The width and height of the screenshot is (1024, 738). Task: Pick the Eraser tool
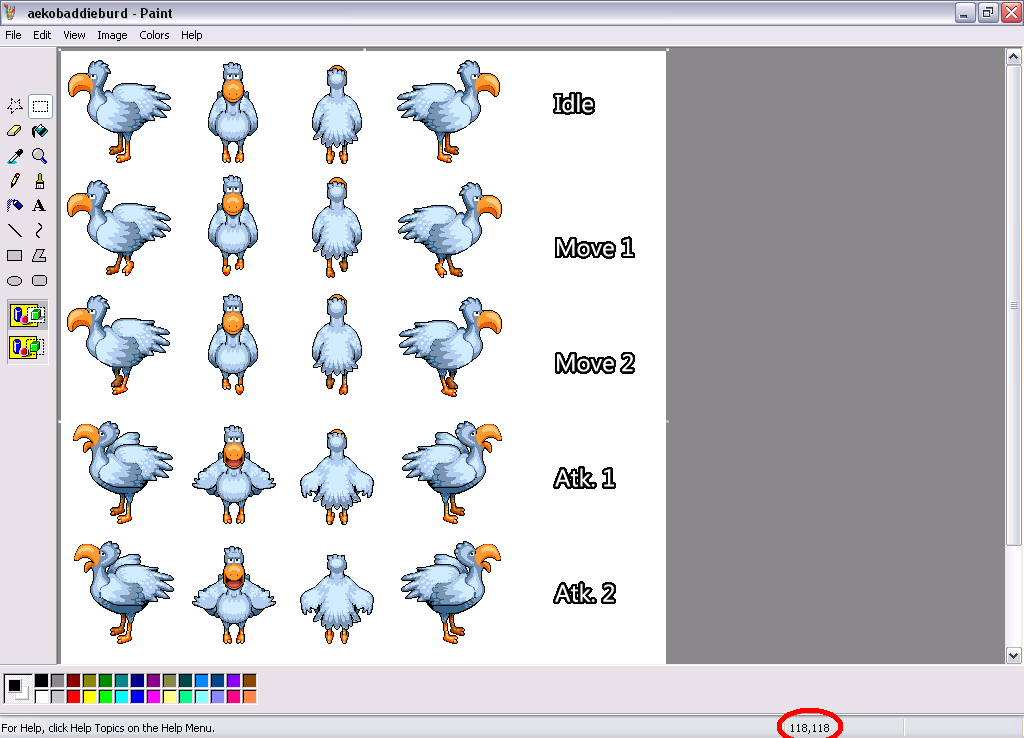coord(15,130)
